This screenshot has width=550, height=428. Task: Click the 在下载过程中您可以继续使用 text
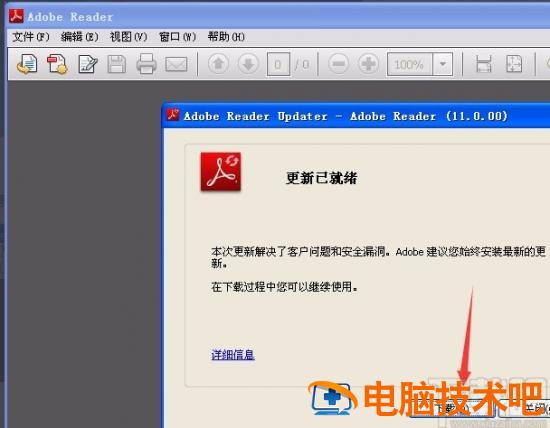(x=285, y=287)
